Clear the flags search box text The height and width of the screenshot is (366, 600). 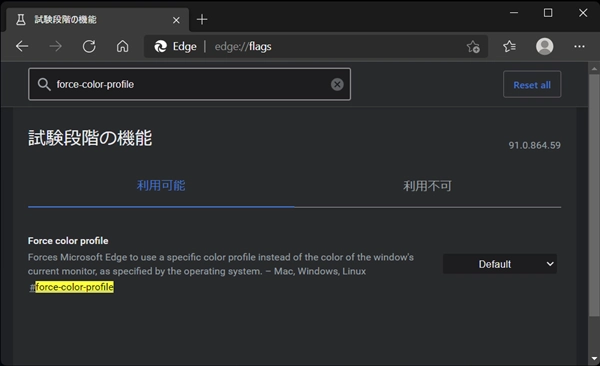coord(337,84)
